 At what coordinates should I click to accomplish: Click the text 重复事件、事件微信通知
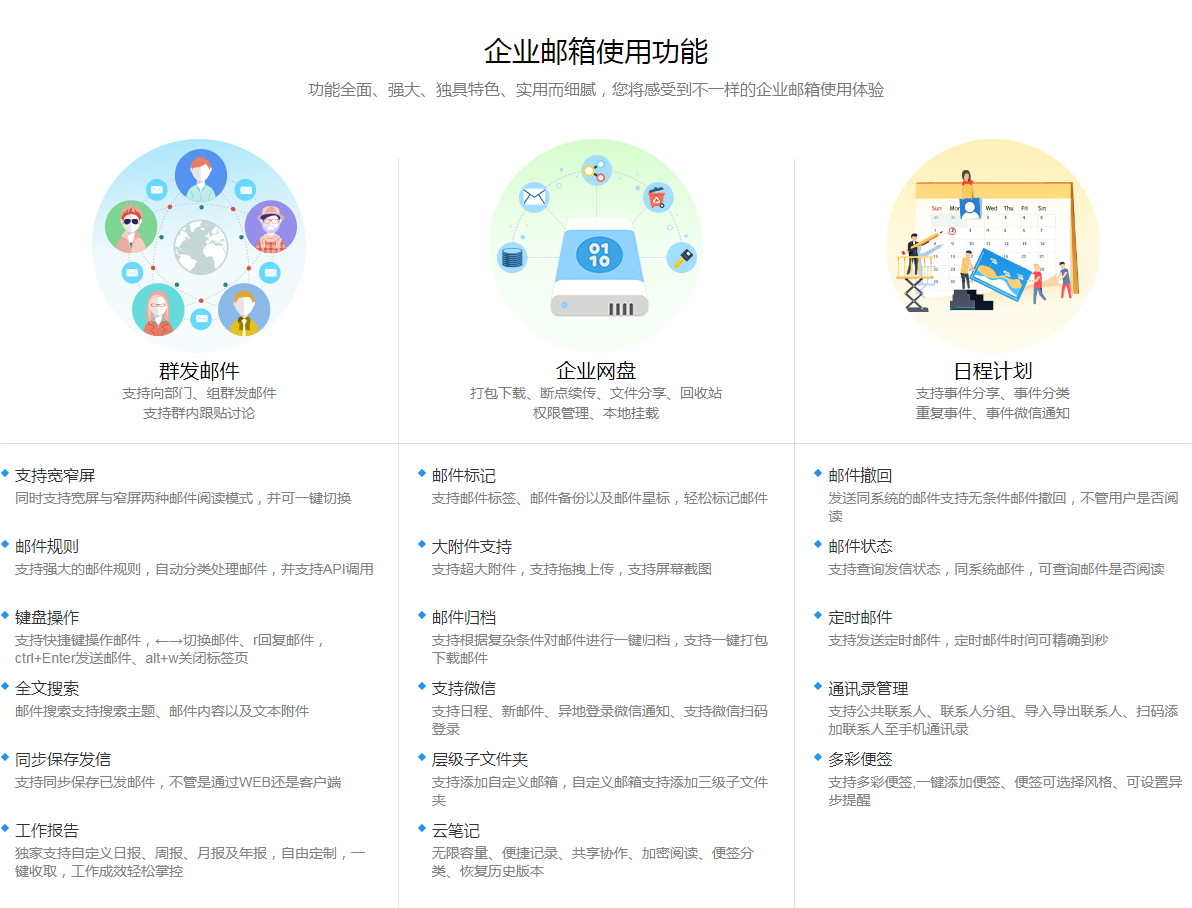(993, 413)
